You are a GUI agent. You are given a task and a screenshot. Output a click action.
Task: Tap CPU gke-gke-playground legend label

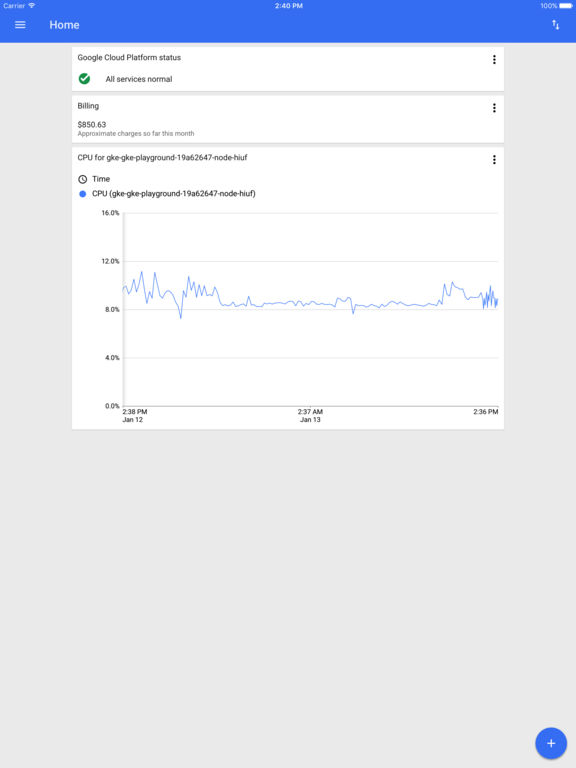pos(174,193)
